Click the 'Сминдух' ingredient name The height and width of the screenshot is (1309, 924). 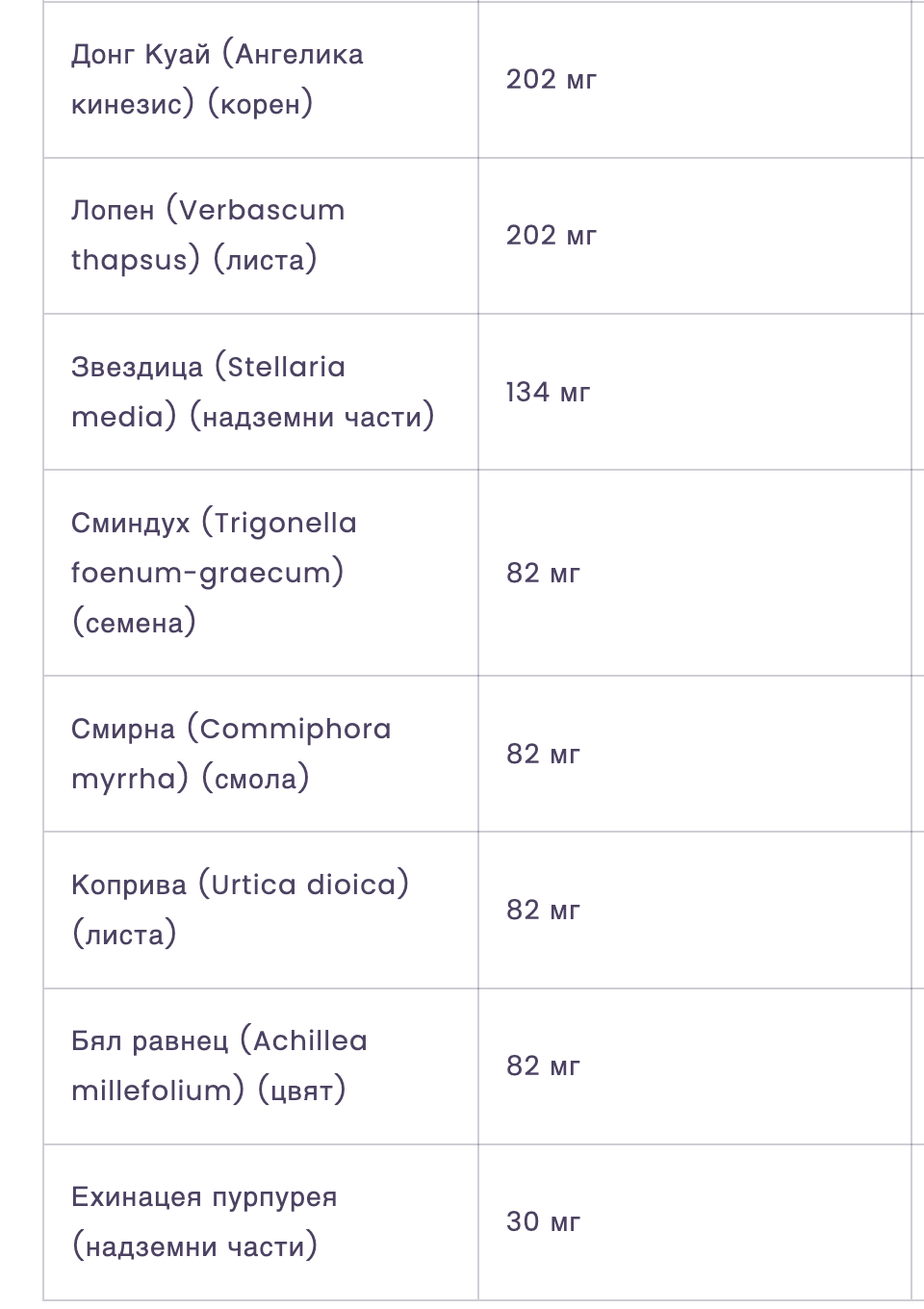click(131, 524)
